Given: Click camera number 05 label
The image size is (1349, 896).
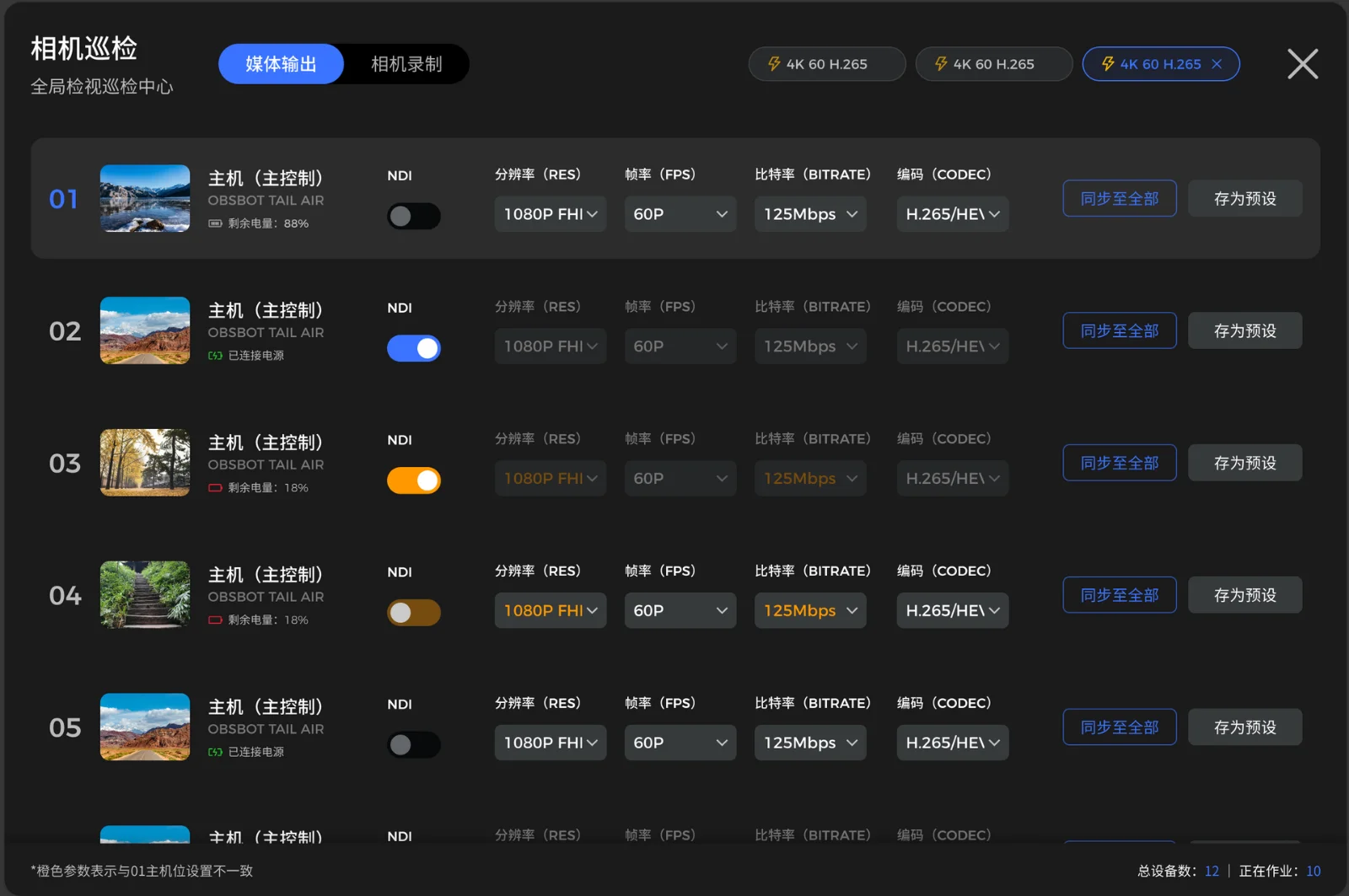Looking at the screenshot, I should (x=65, y=727).
